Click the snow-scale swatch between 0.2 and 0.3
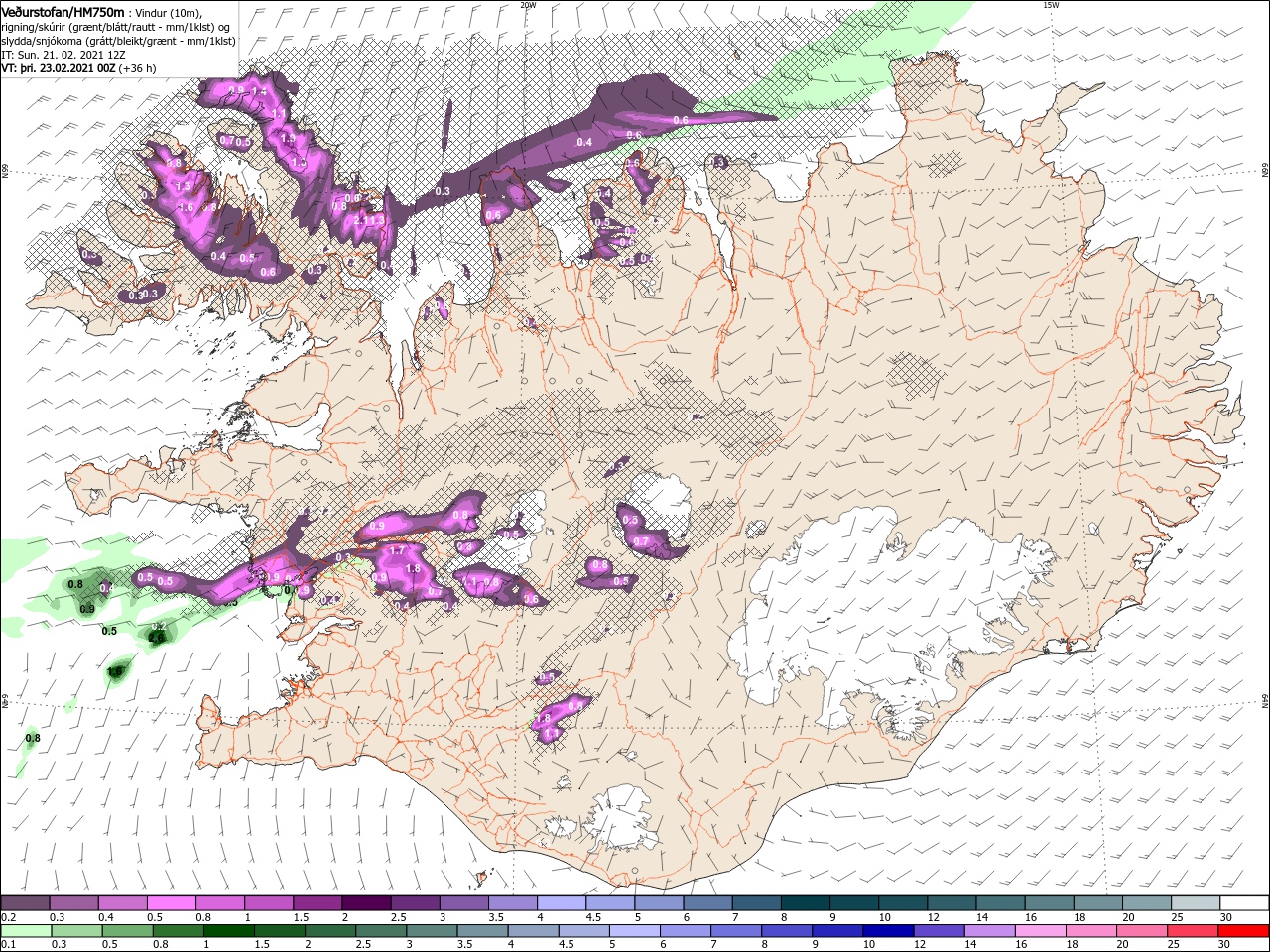Image resolution: width=1270 pixels, height=952 pixels. tap(25, 903)
